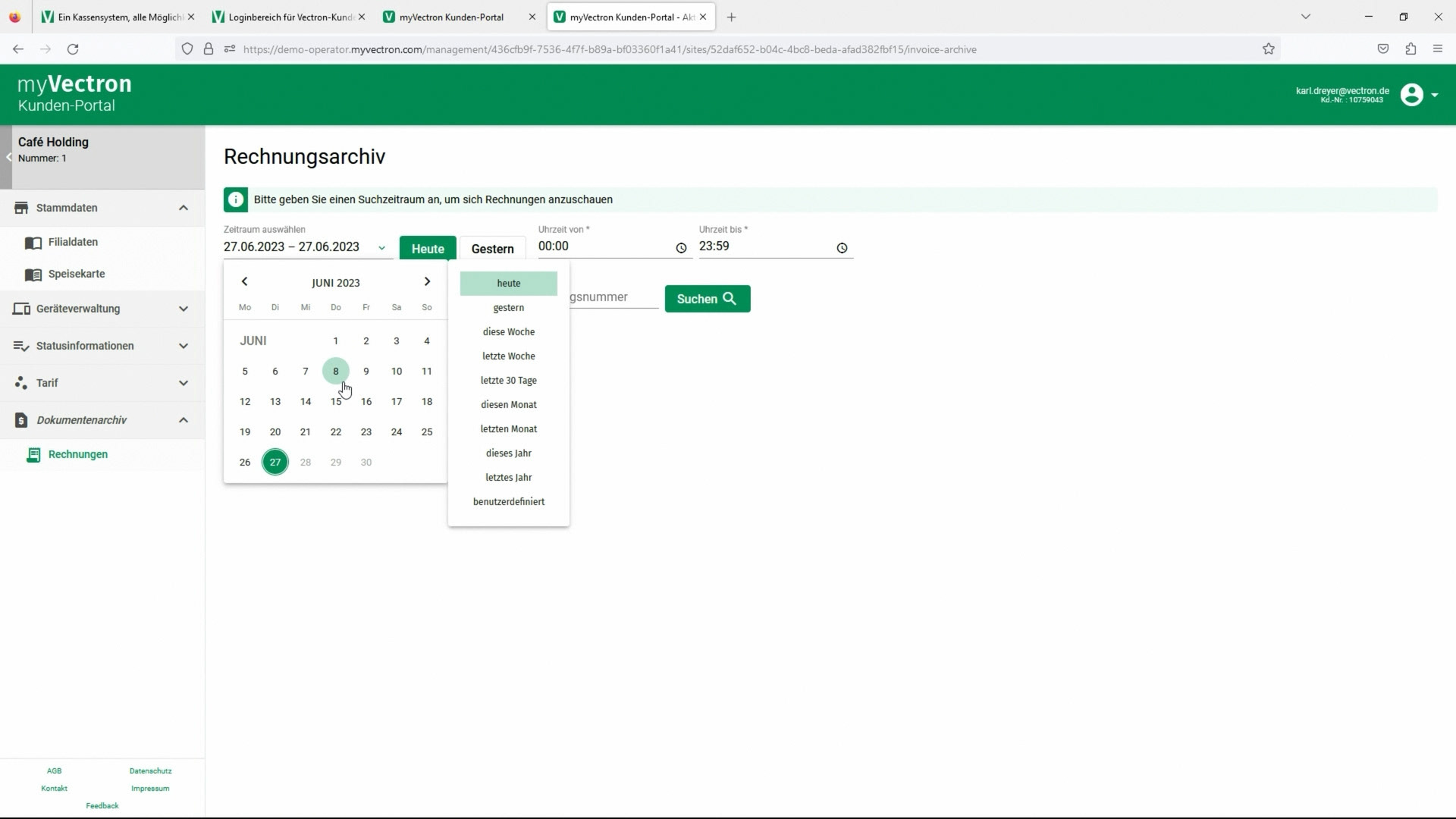1456x819 pixels.
Task: Pick June 15 in the calendar
Action: (335, 402)
